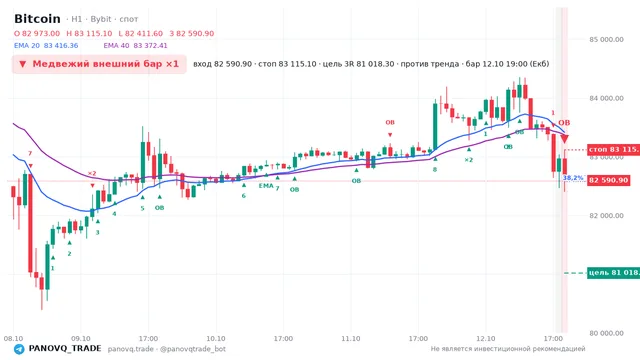Viewport: 640px width, 360px height.
Task: Click the 'EMA 40 83 372.41' legend entry
Action: 136,46
